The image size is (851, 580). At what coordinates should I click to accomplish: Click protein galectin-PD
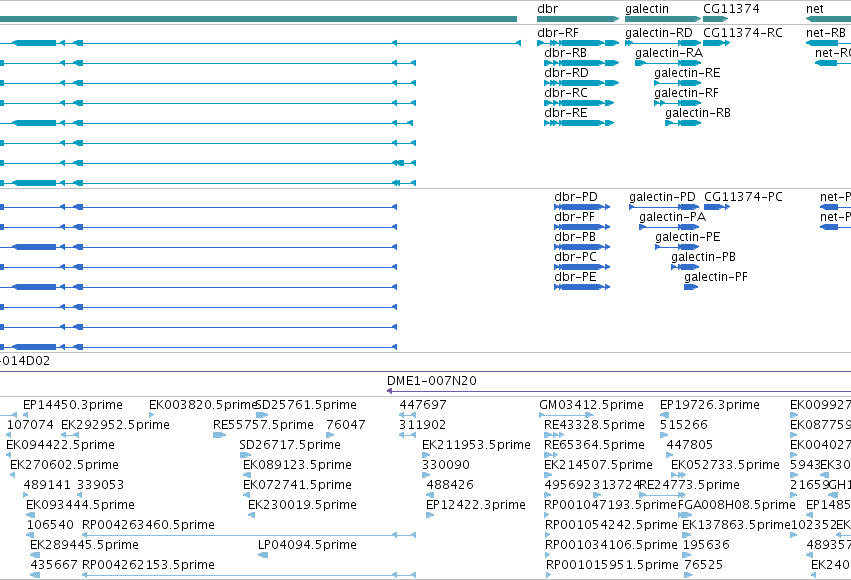click(x=662, y=196)
